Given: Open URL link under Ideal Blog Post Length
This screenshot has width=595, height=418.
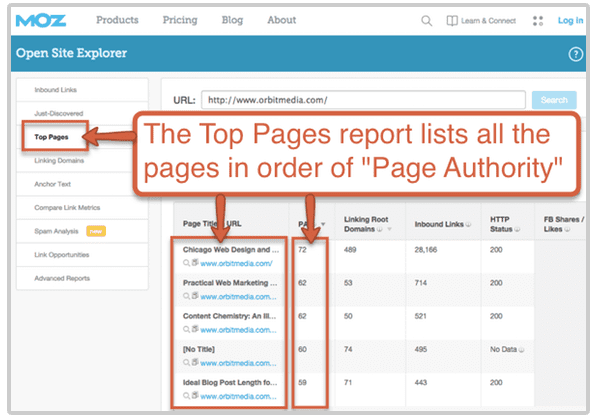Looking at the screenshot, I should point(238,396).
